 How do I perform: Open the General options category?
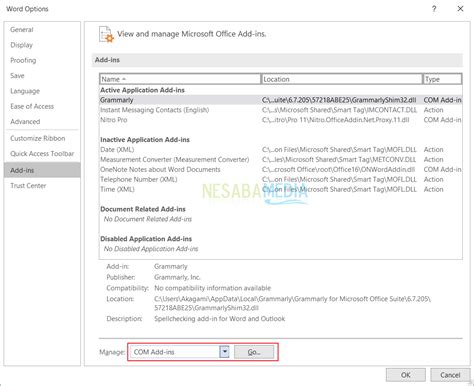[42, 30]
